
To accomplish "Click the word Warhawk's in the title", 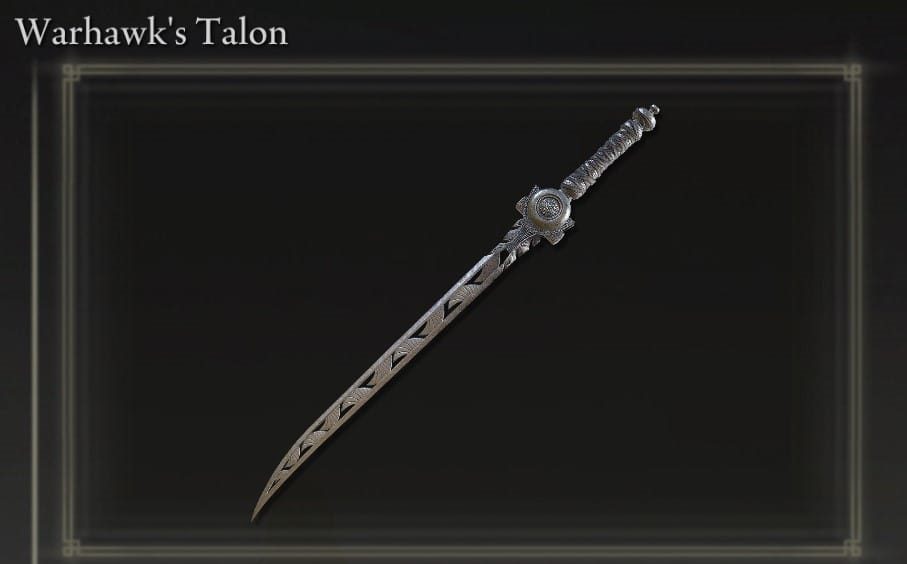I will (x=101, y=32).
